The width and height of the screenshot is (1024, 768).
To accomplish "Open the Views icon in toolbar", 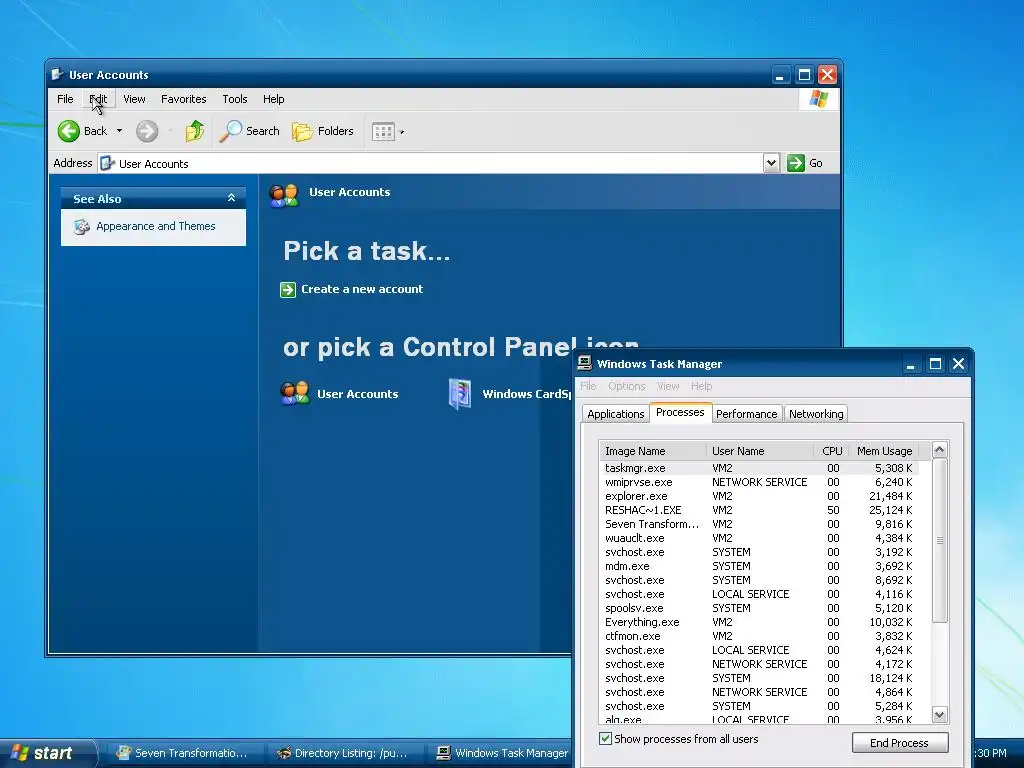I will pyautogui.click(x=383, y=132).
